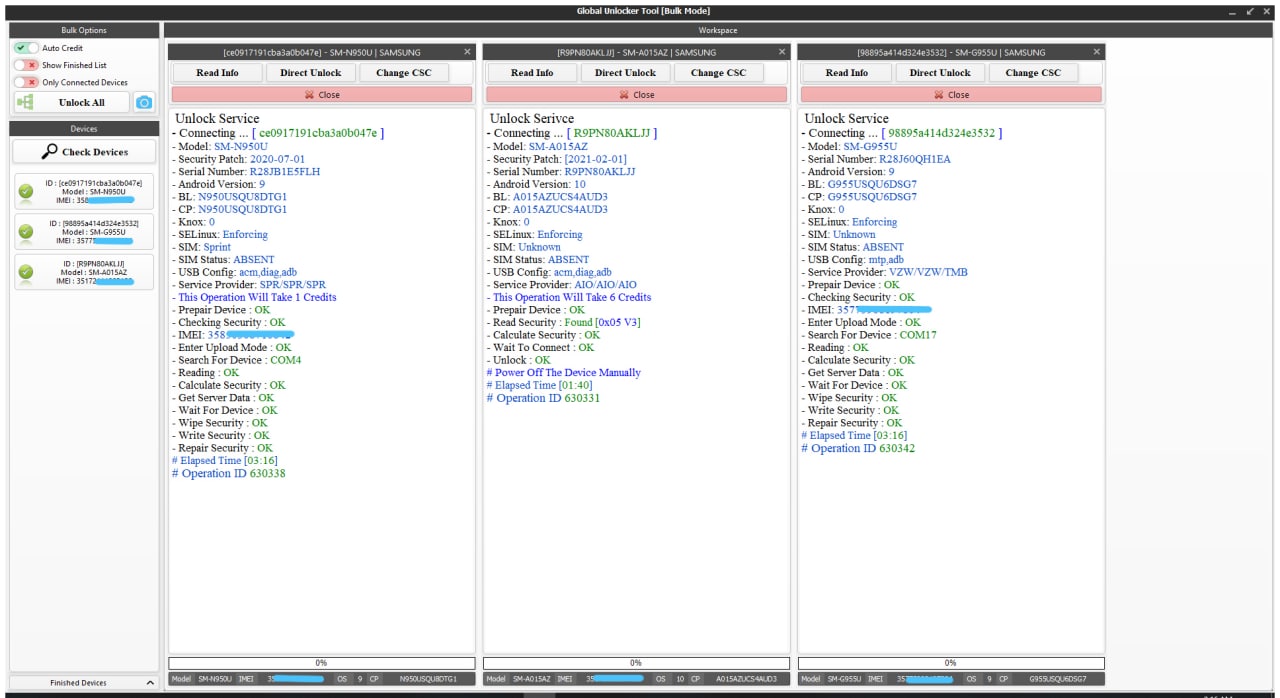Click the "Service Provider: AIO/AIO/AIO" line
Screen dimensions: 1280x698
coord(562,285)
